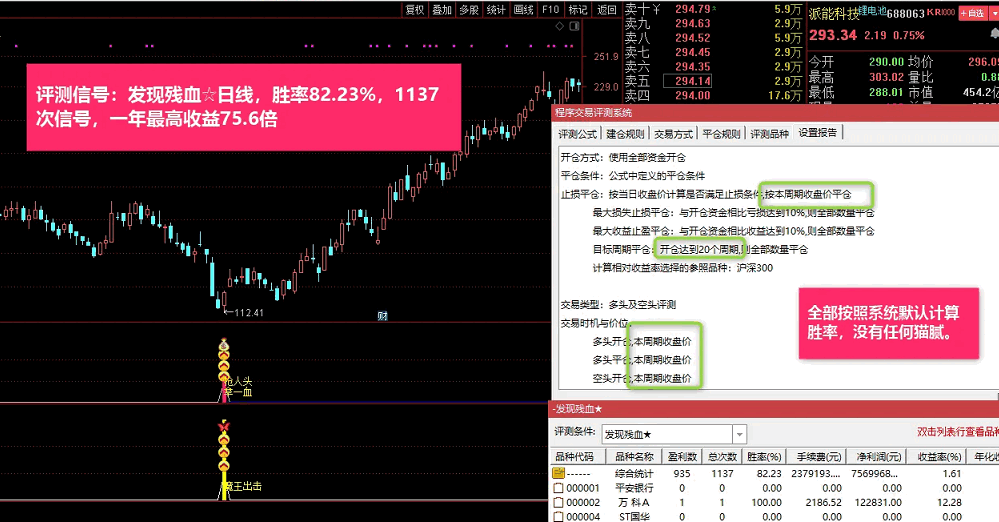
Task: Click the 82.23 win rate cell
Action: pos(770,474)
